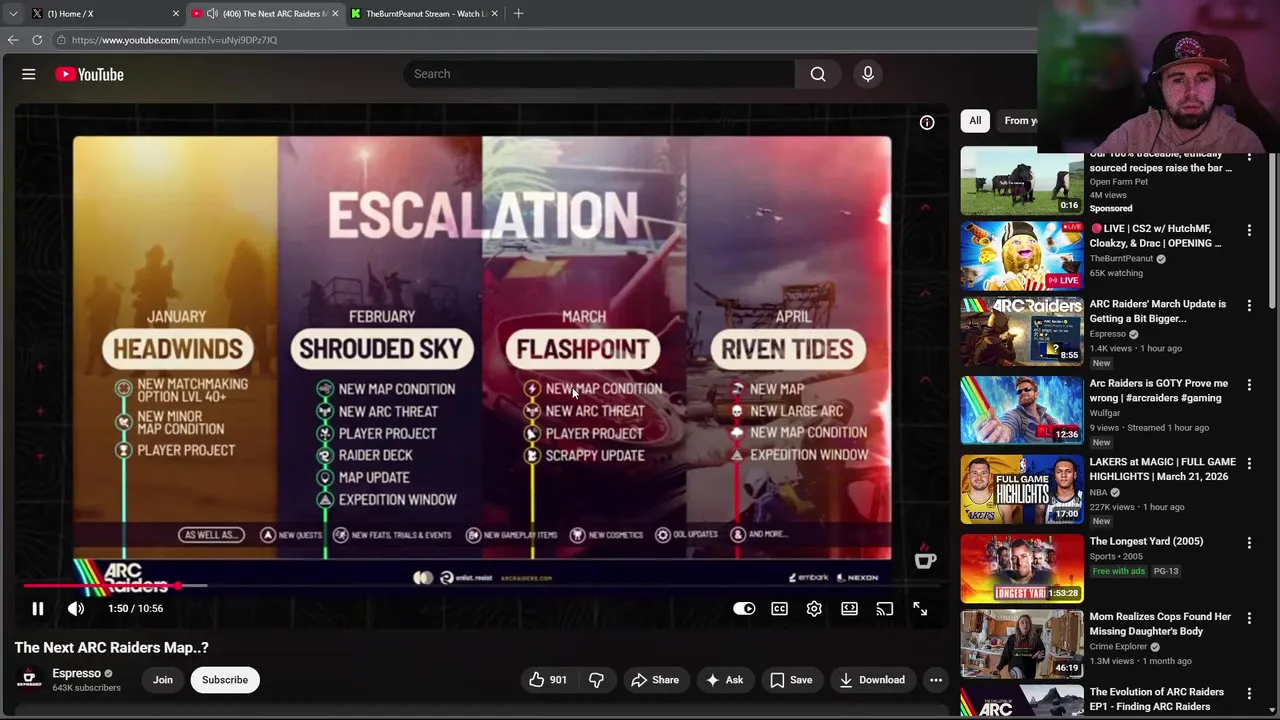
Task: Dislike the video
Action: click(596, 680)
